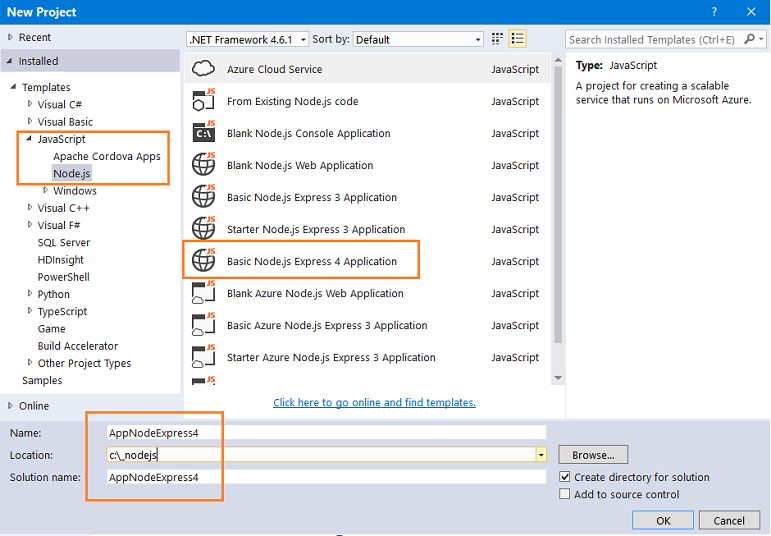
Task: Select Build Accelerator category
Action: coord(78,346)
